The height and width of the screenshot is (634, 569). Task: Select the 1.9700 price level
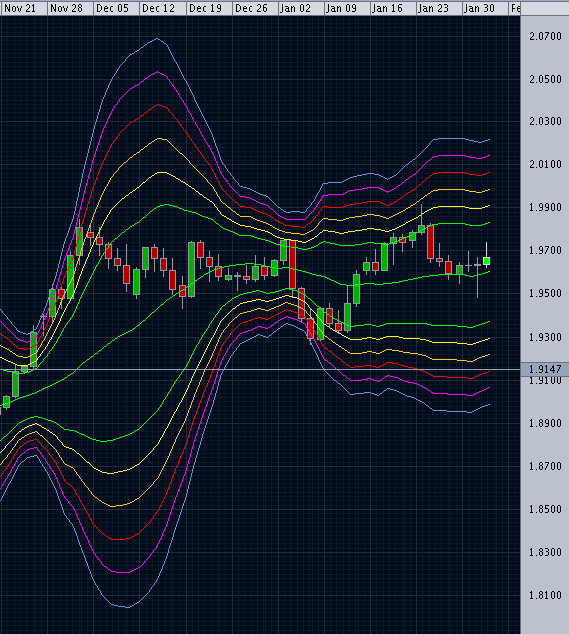546,250
